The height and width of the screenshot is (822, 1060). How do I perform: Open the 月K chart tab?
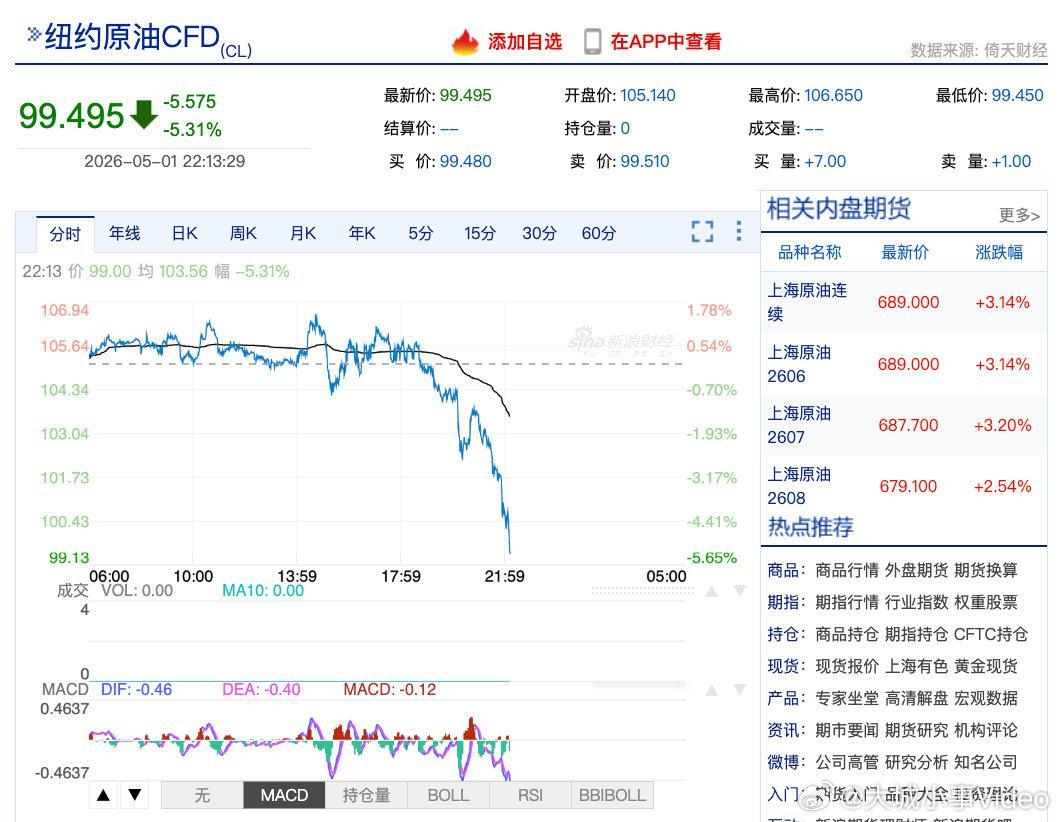302,233
